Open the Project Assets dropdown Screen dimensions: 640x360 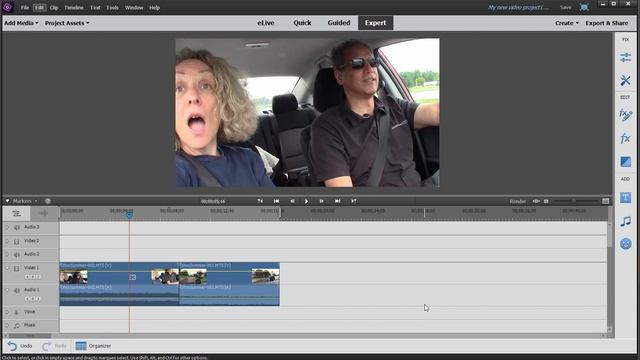tap(67, 23)
